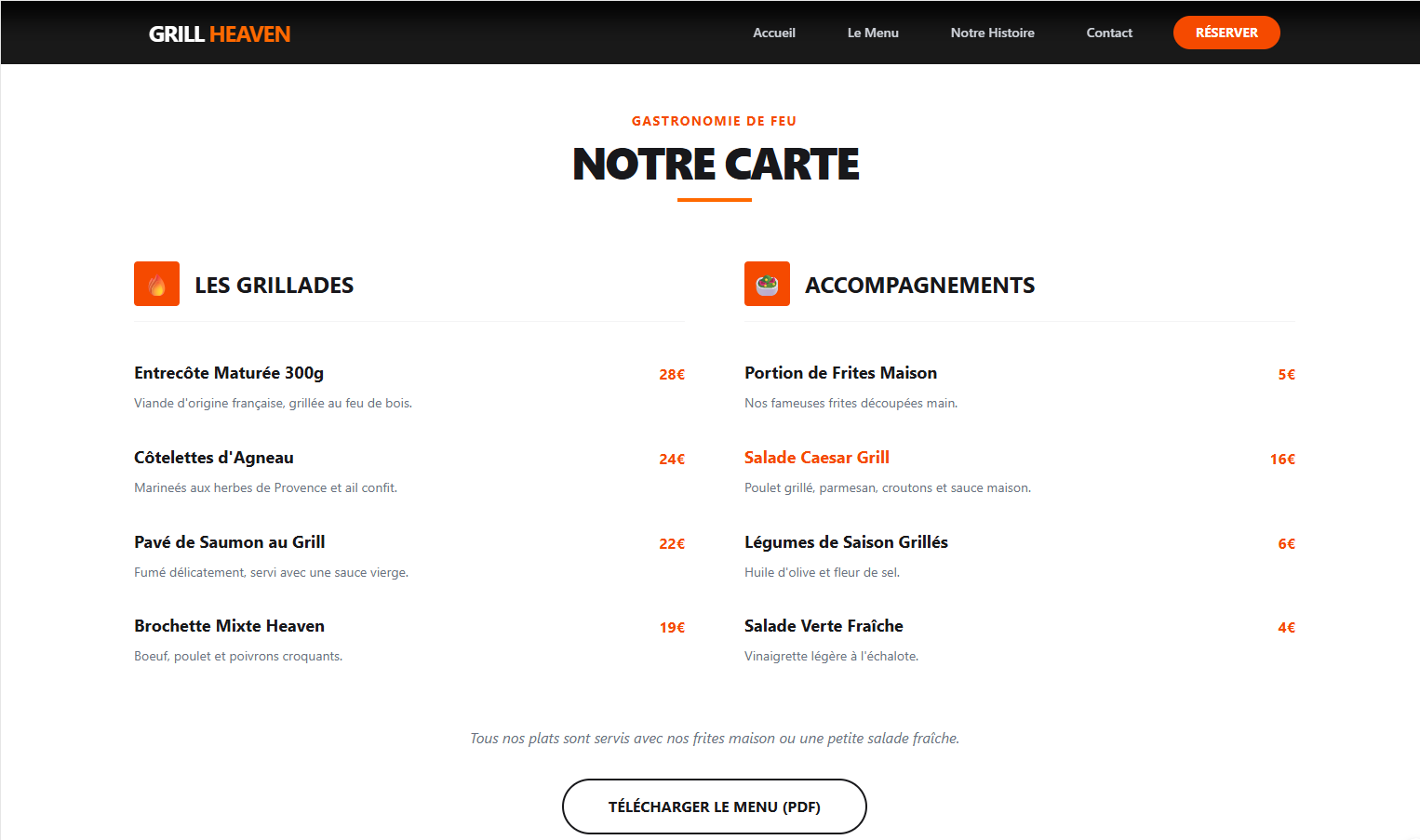The image size is (1420, 840).
Task: Click Pavé de Saumon au Grill
Action: click(x=230, y=542)
